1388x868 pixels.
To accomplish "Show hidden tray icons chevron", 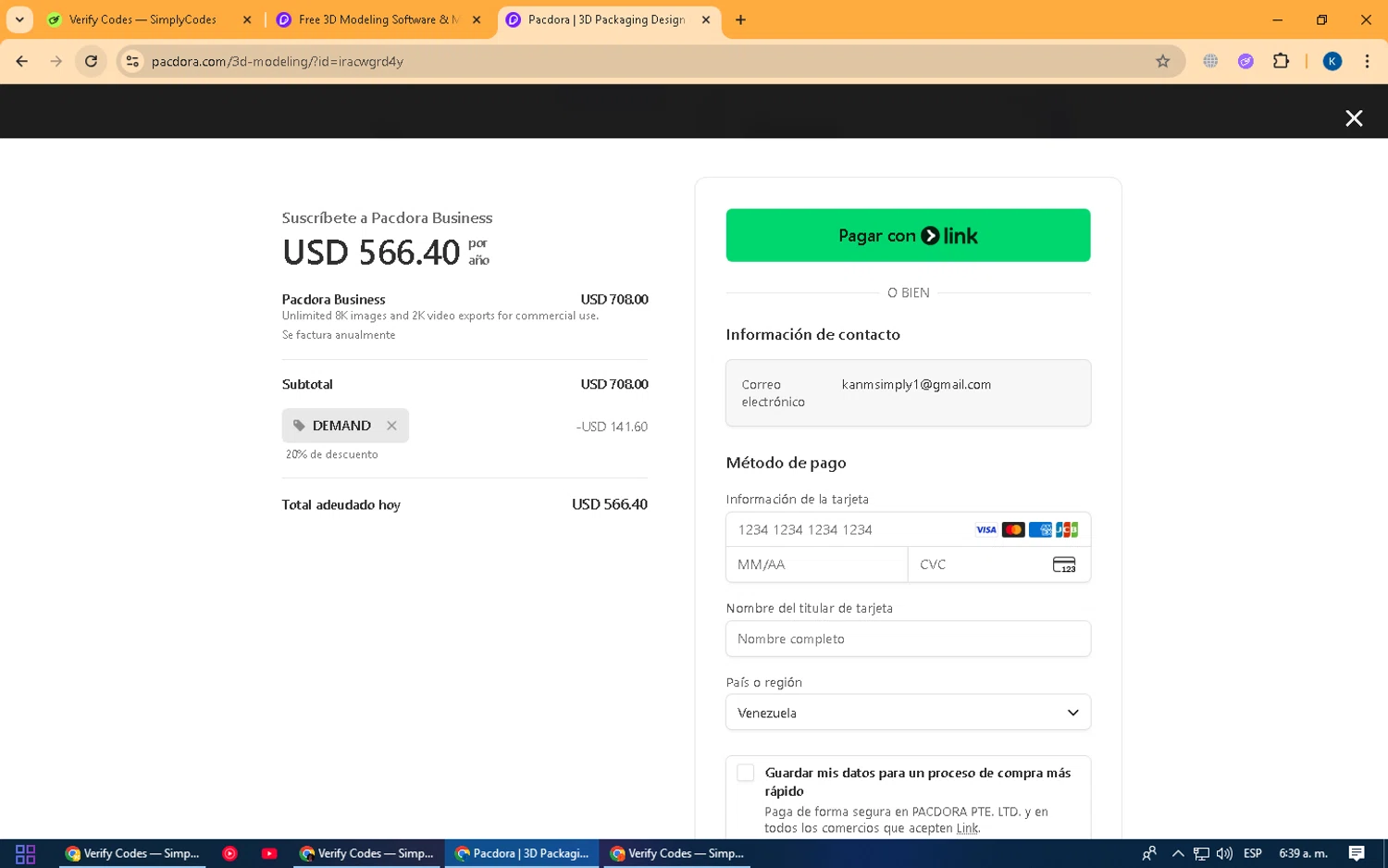I will click(x=1178, y=853).
